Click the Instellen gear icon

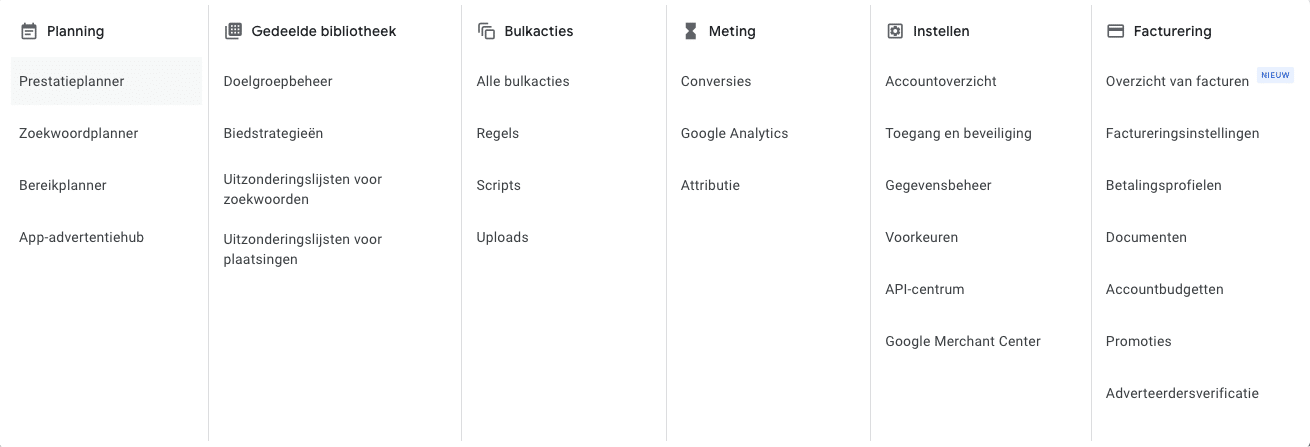[x=895, y=31]
